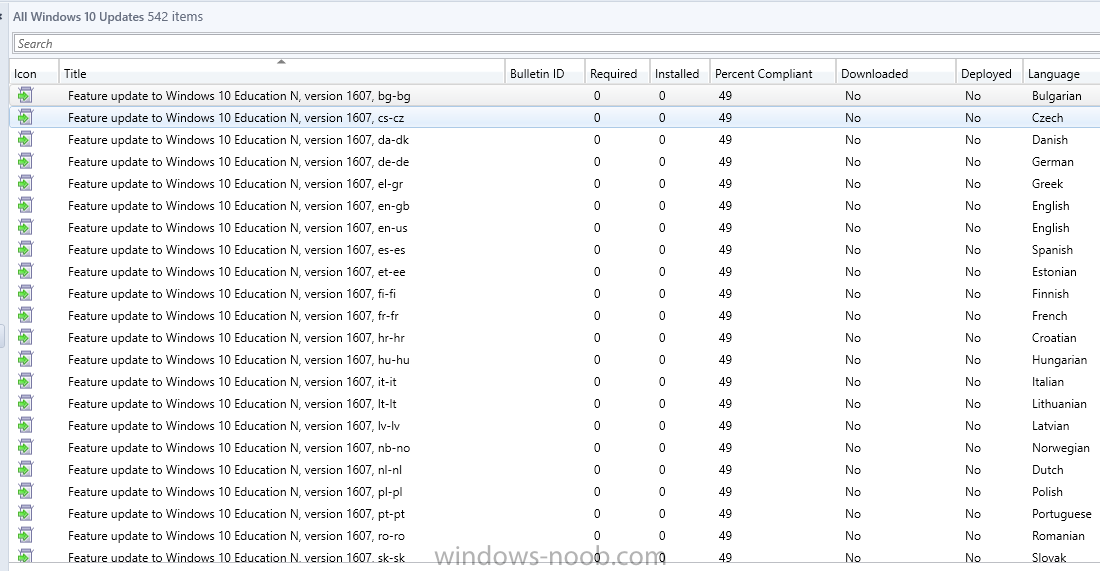1100x571 pixels.
Task: Select the Education N version 1607 lt-lt update title
Action: (x=232, y=403)
